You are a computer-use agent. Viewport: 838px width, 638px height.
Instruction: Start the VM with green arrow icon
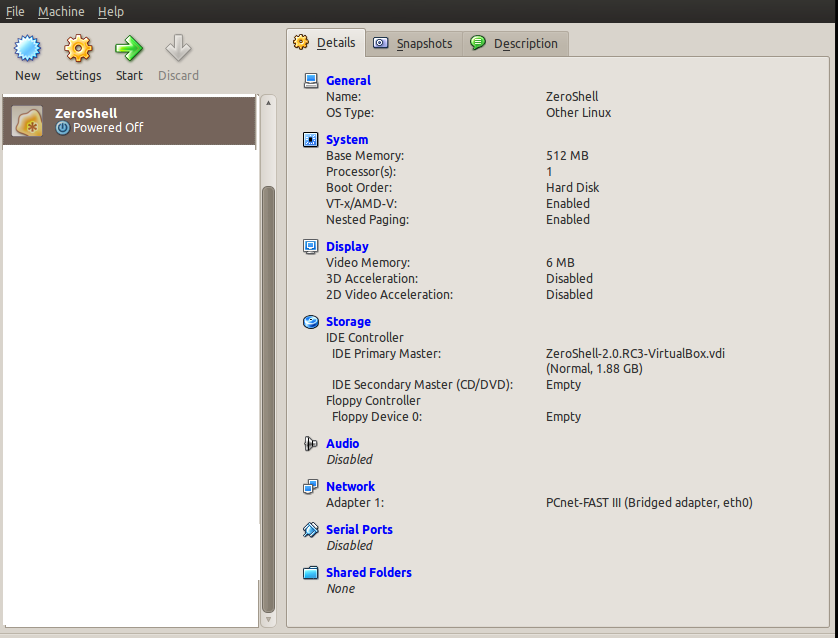tap(129, 49)
